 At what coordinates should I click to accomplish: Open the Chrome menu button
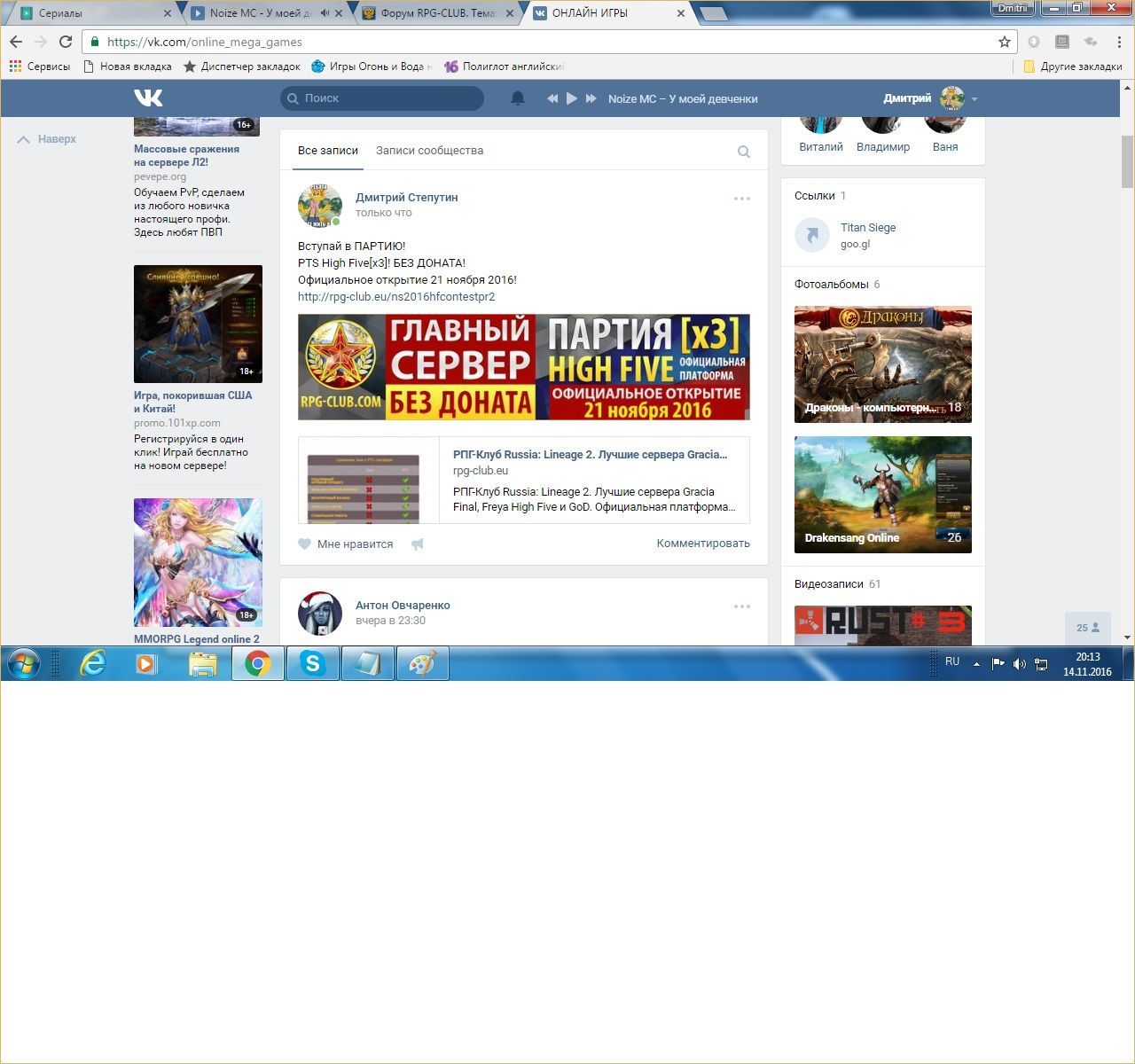[1121, 42]
